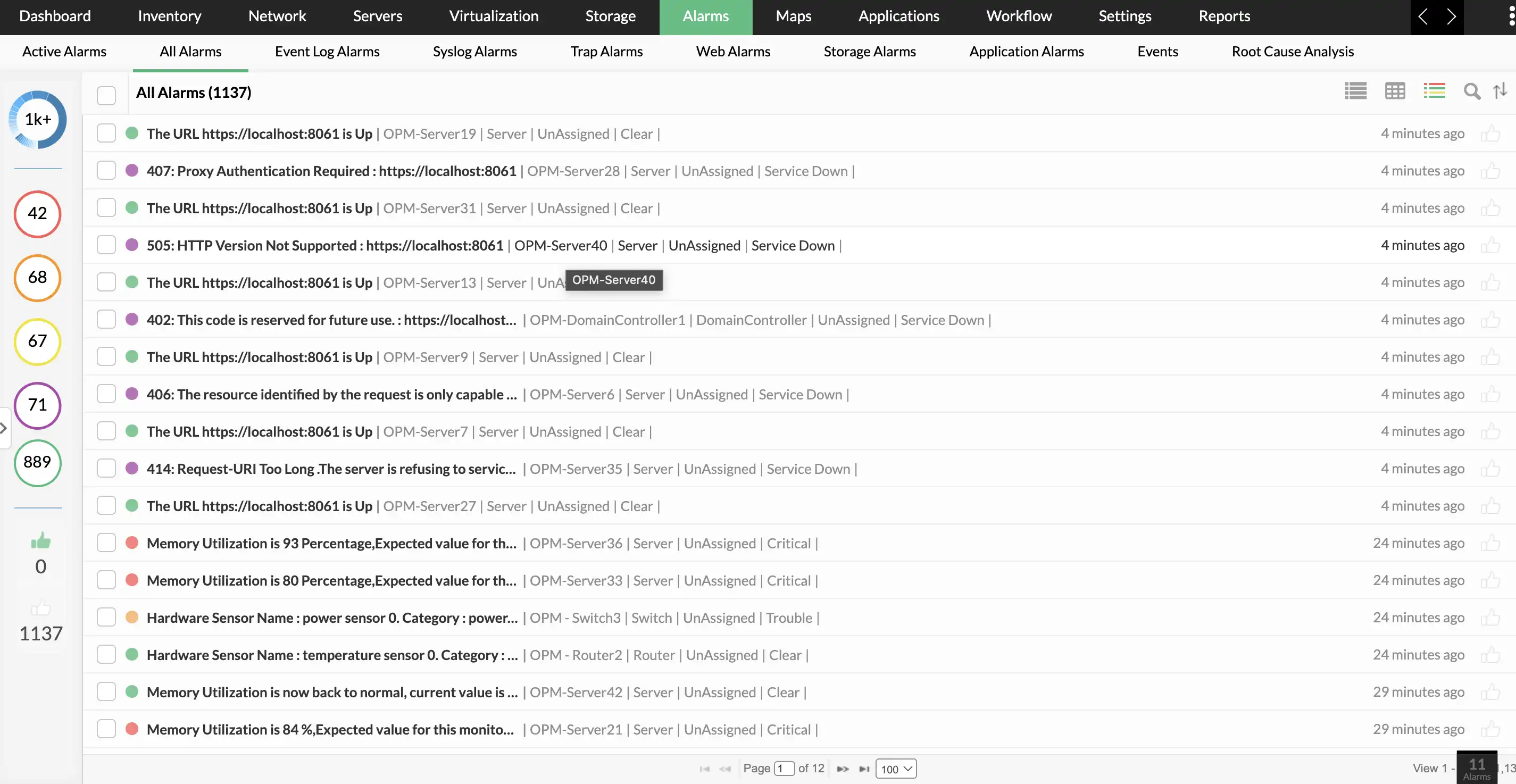Acknowledge OPM-Server19 alarm with thumbs-up icon
This screenshot has width=1516, height=784.
click(x=1490, y=134)
